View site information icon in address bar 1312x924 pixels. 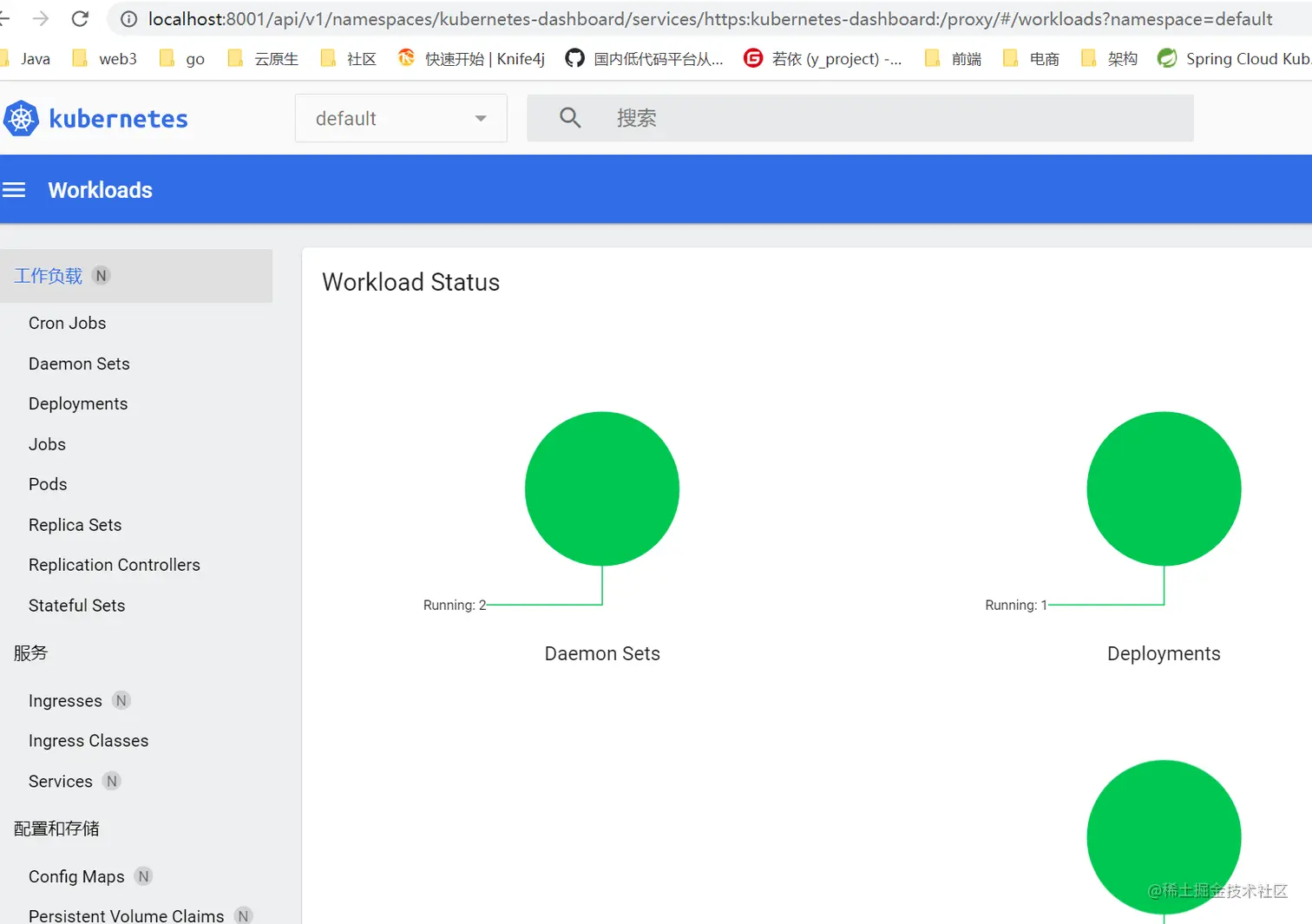coord(128,19)
